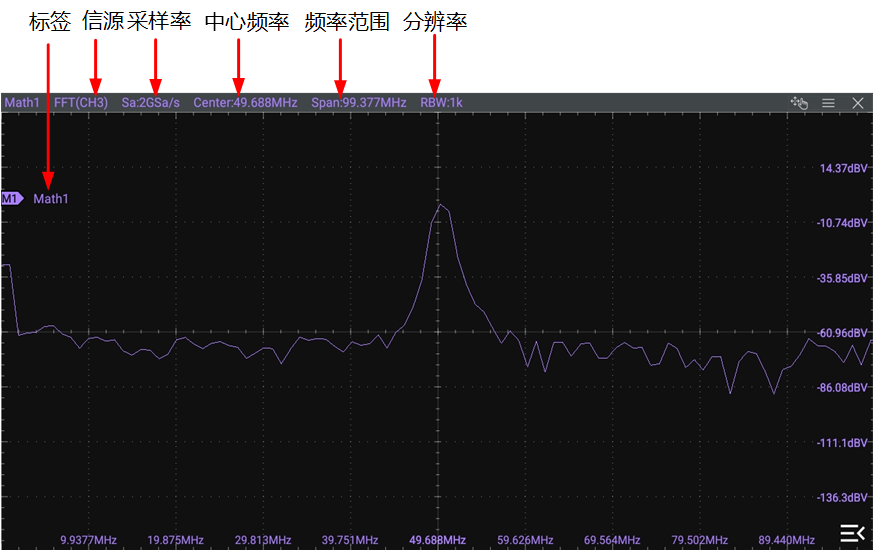
Task: Click the Sa:2GSa/s sample rate readout
Action: (x=150, y=103)
